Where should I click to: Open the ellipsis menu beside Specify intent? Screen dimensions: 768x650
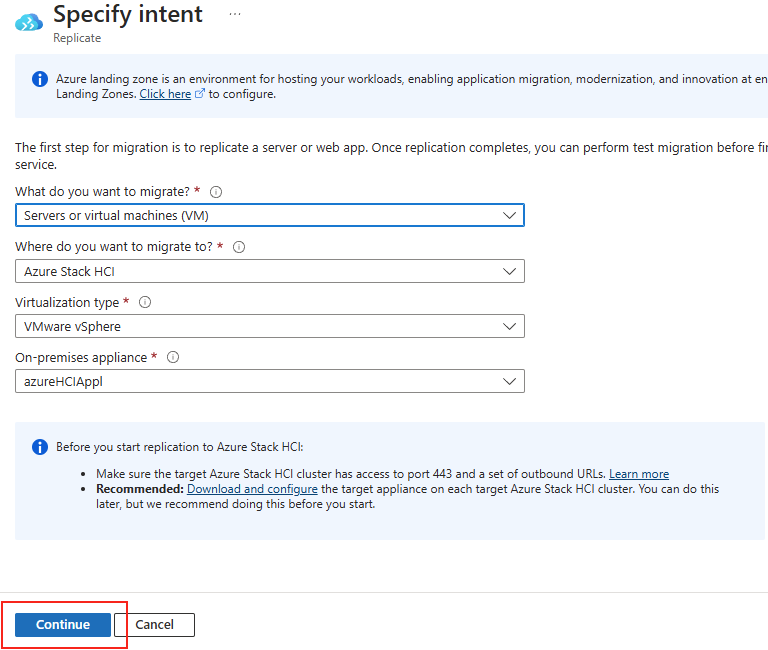tap(235, 14)
